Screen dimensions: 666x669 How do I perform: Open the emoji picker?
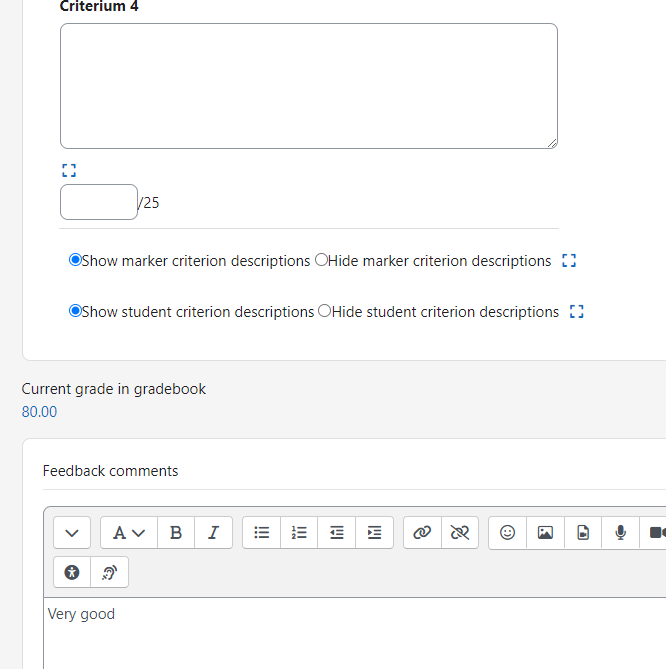[x=508, y=532]
